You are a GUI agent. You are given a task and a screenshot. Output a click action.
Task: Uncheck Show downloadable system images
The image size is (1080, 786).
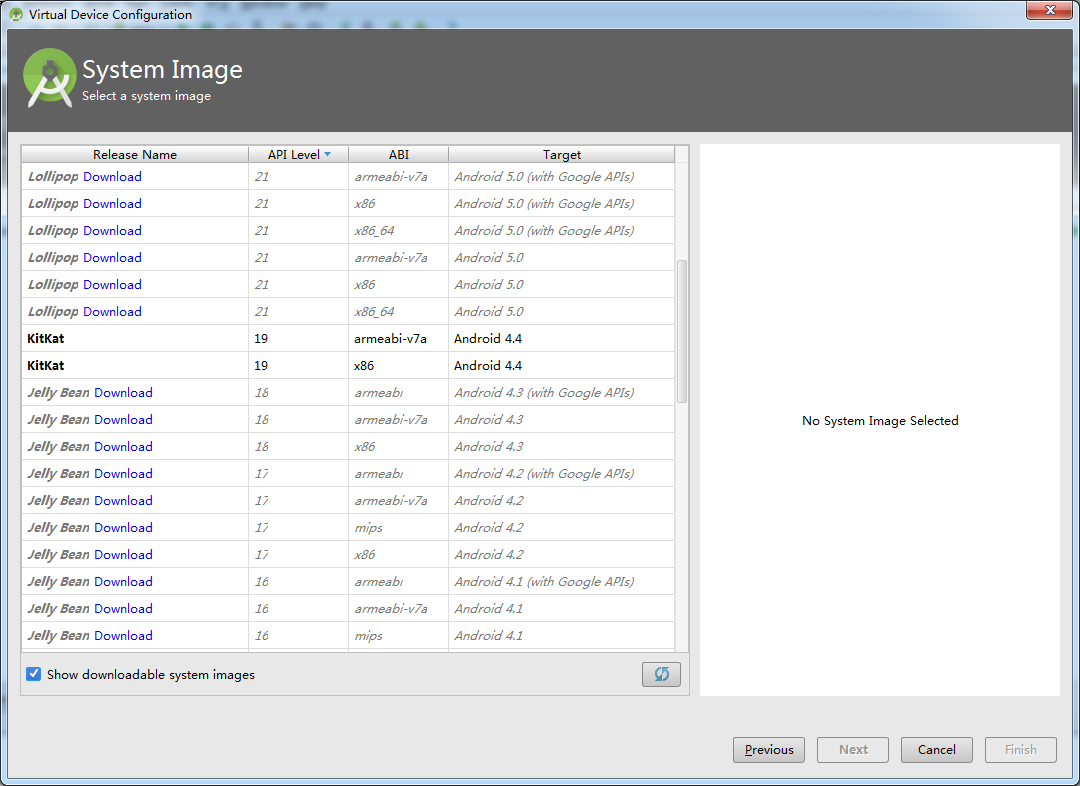point(34,674)
